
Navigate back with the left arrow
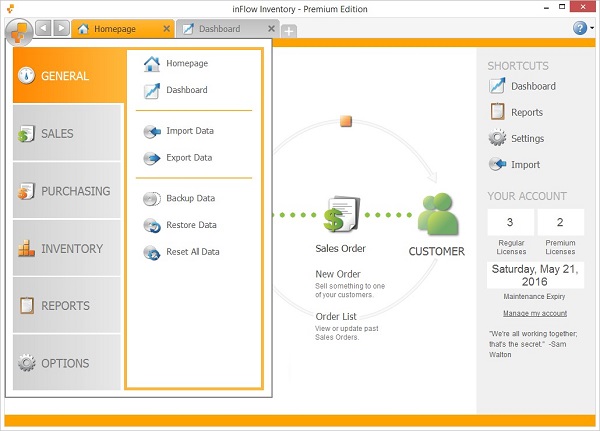pos(43,28)
